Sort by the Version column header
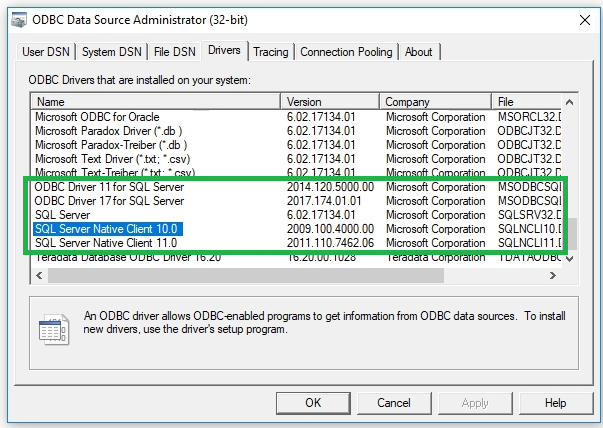 click(331, 102)
